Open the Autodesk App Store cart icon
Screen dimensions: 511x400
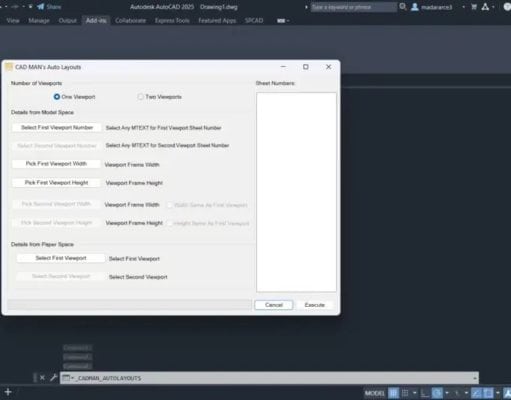click(x=474, y=7)
